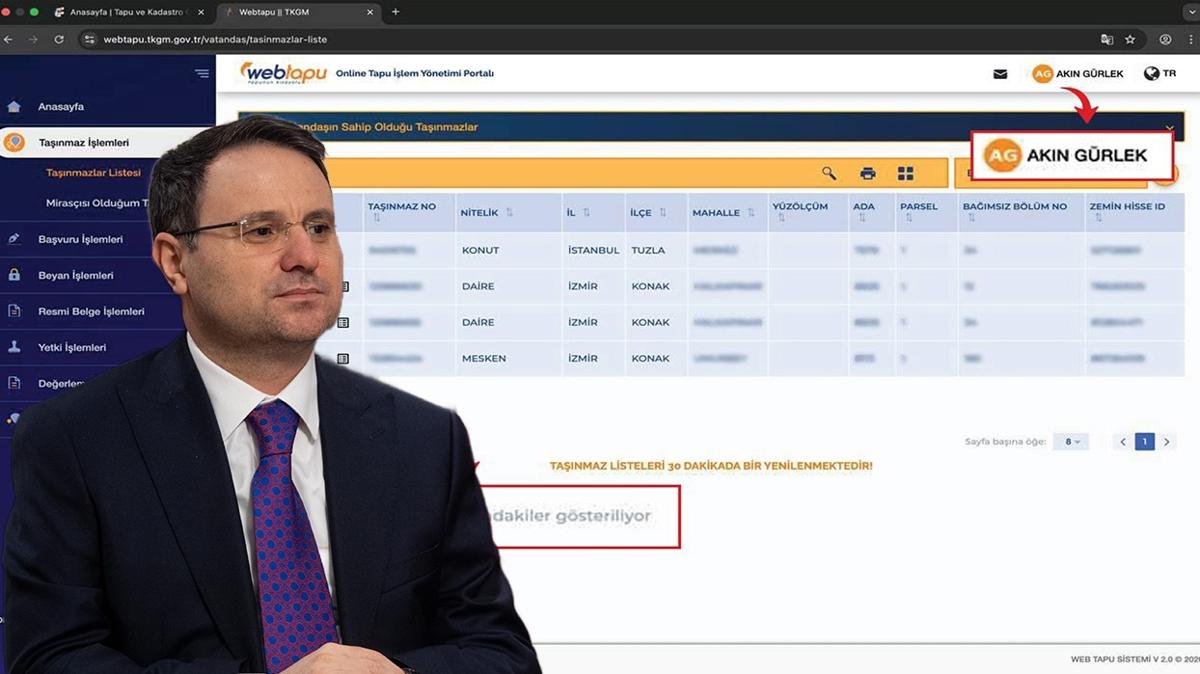Open Taşınmazlar Listesi sidebar link
This screenshot has height=674, width=1200.
coord(93,173)
